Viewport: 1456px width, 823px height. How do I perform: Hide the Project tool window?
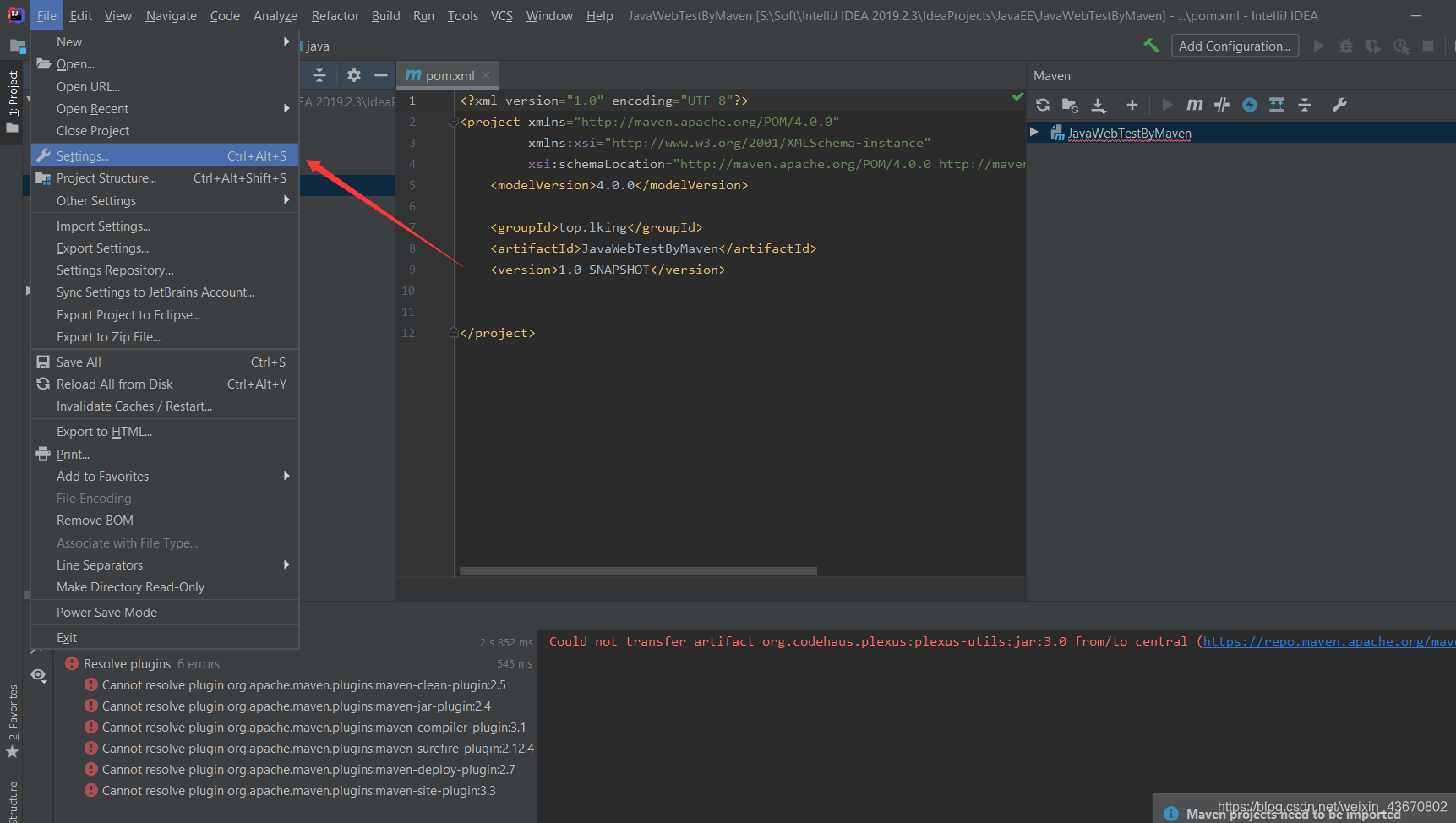point(381,75)
